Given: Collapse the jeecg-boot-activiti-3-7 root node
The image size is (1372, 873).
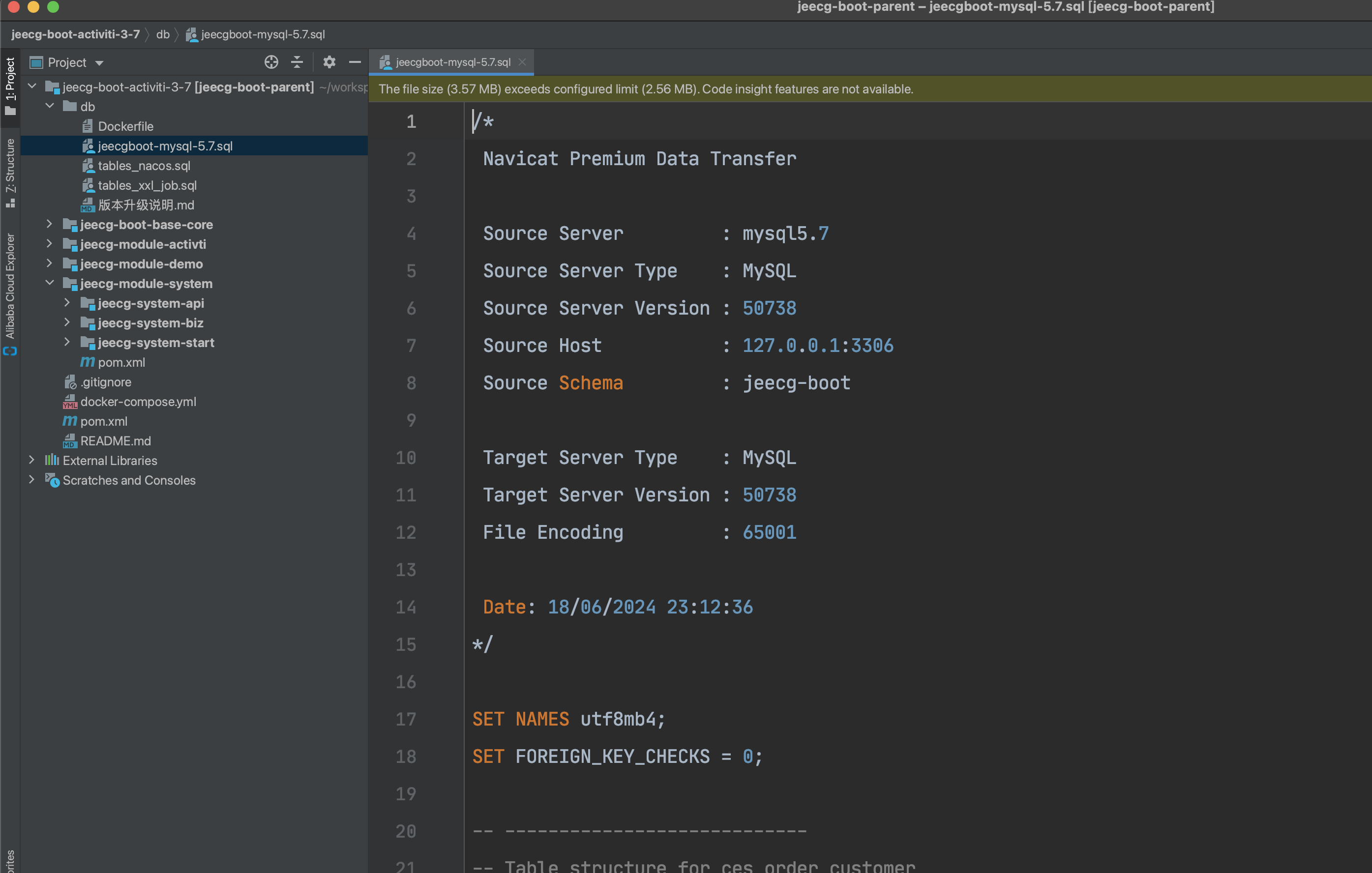Looking at the screenshot, I should [x=32, y=87].
